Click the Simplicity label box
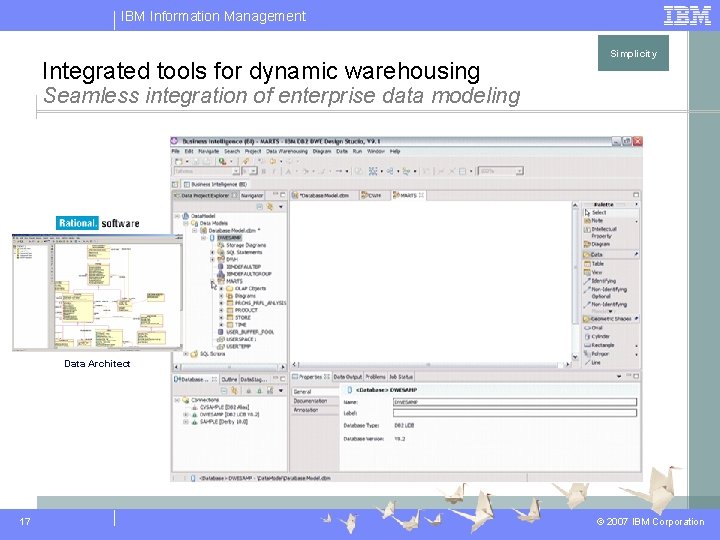 pos(633,53)
